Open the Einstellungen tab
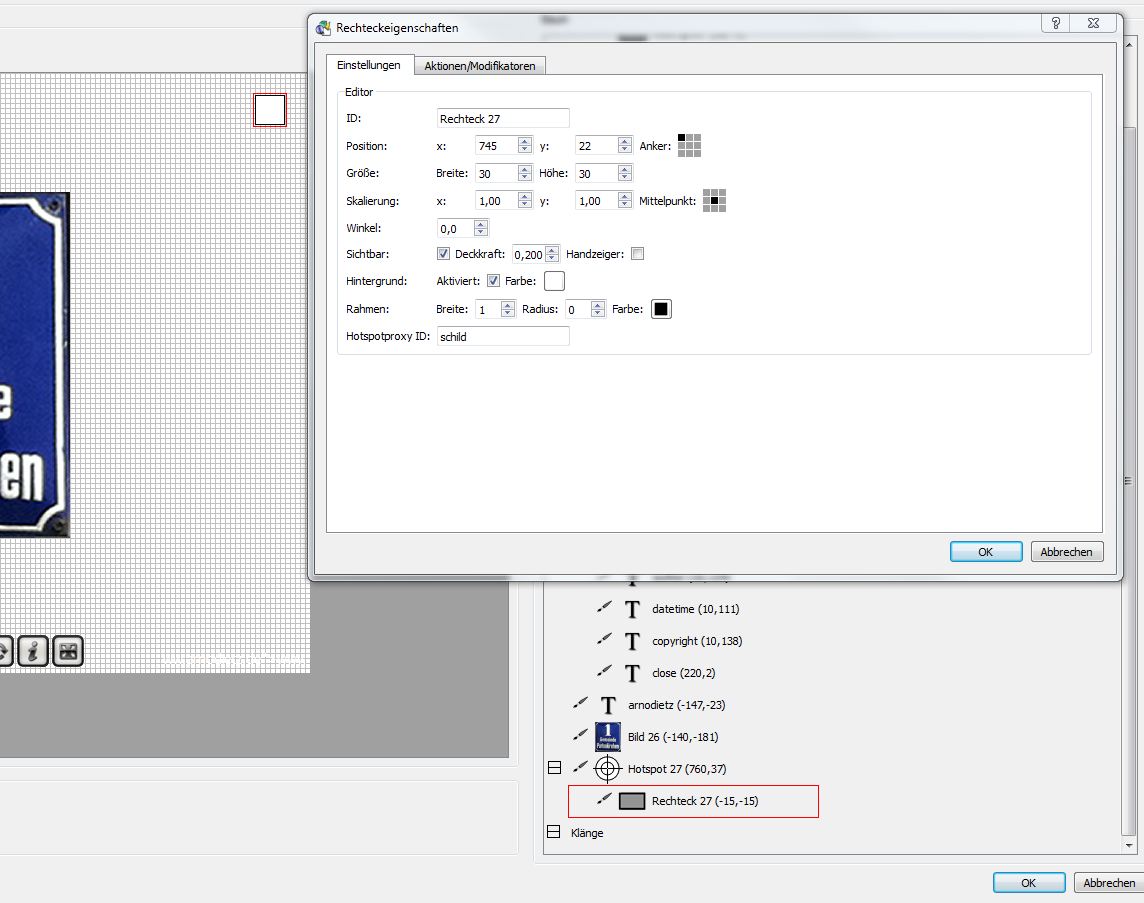This screenshot has width=1144, height=903. click(368, 65)
